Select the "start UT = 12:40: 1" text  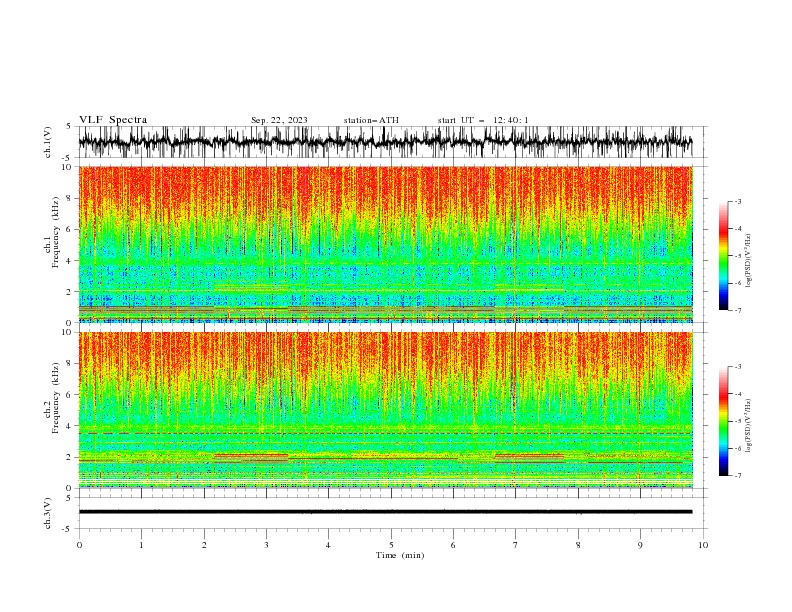[x=483, y=120]
